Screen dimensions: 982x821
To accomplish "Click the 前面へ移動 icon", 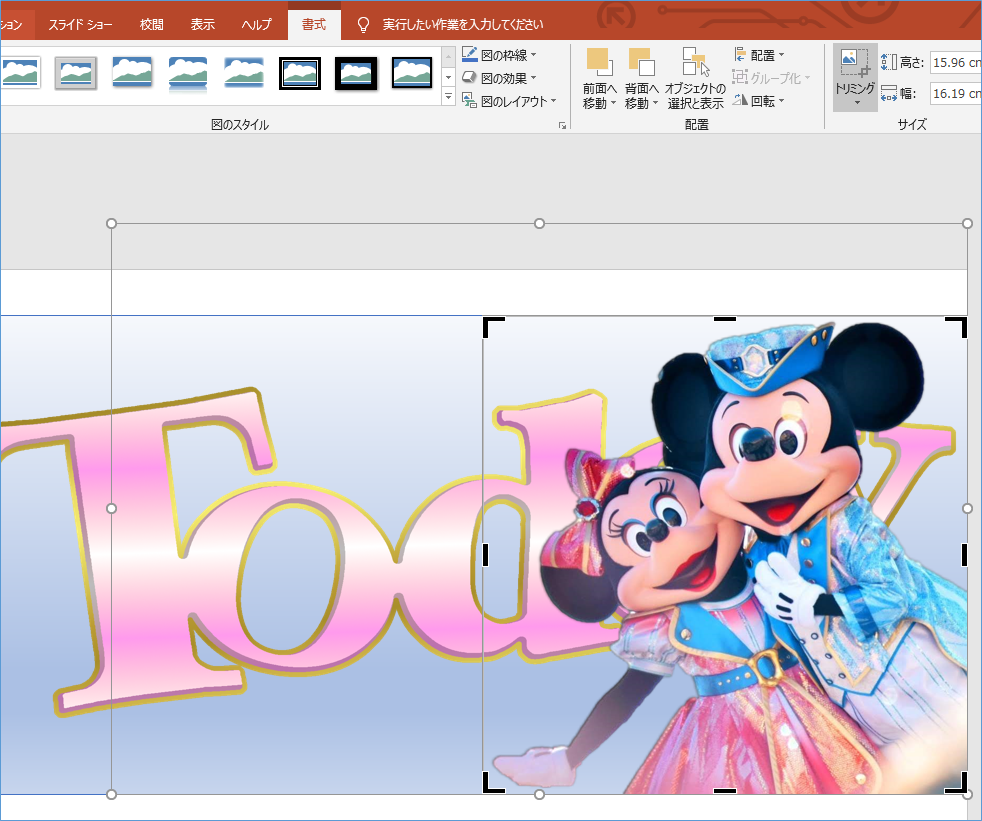I will [599, 61].
